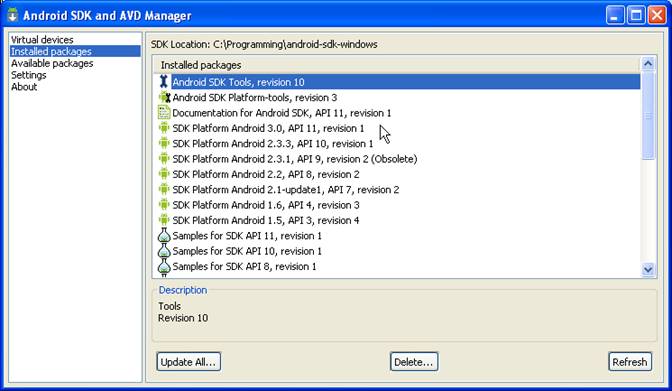The image size is (672, 391).
Task: Open the Settings page in the sidebar
Action: coord(29,75)
